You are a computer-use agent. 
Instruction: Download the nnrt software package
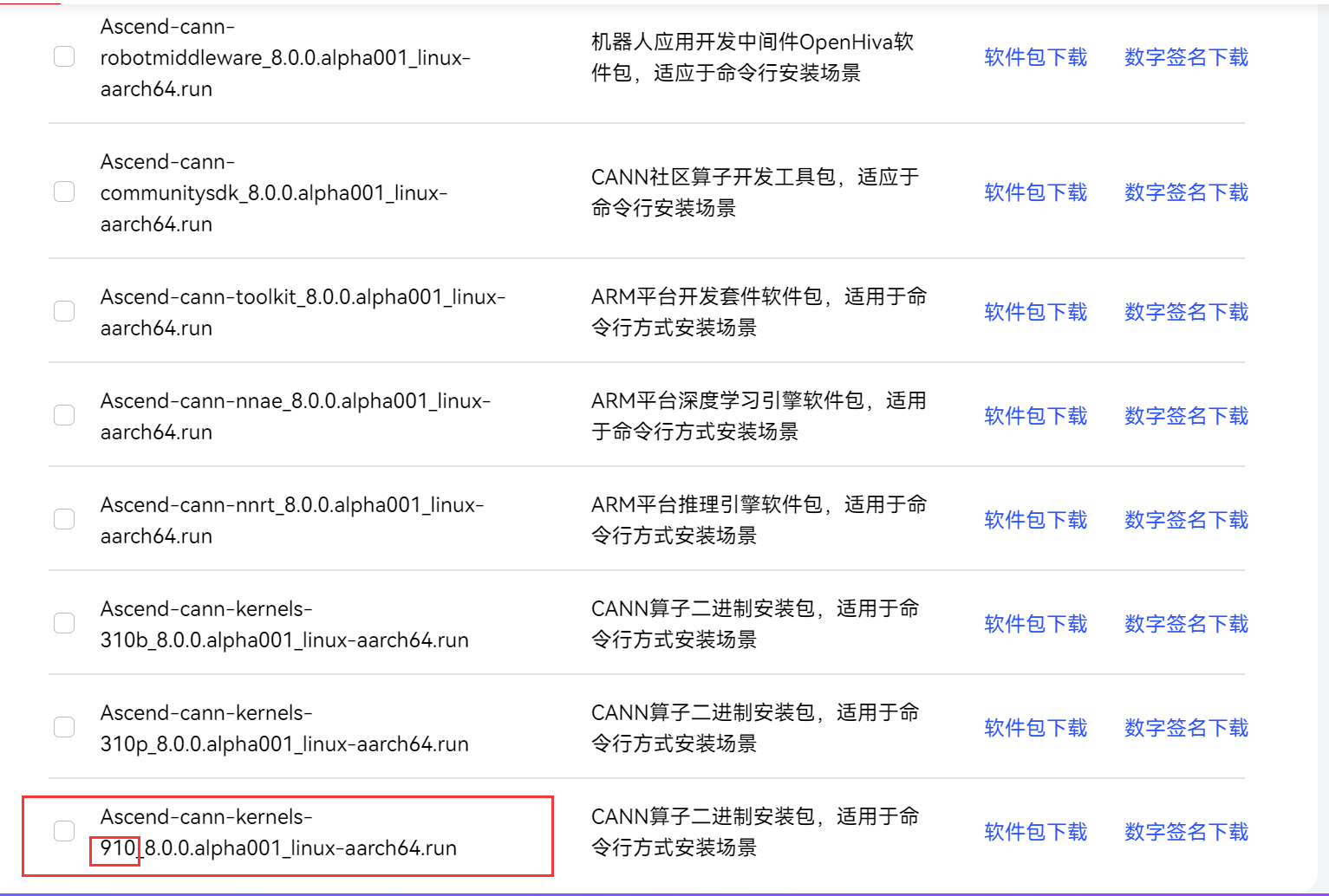[x=1036, y=520]
